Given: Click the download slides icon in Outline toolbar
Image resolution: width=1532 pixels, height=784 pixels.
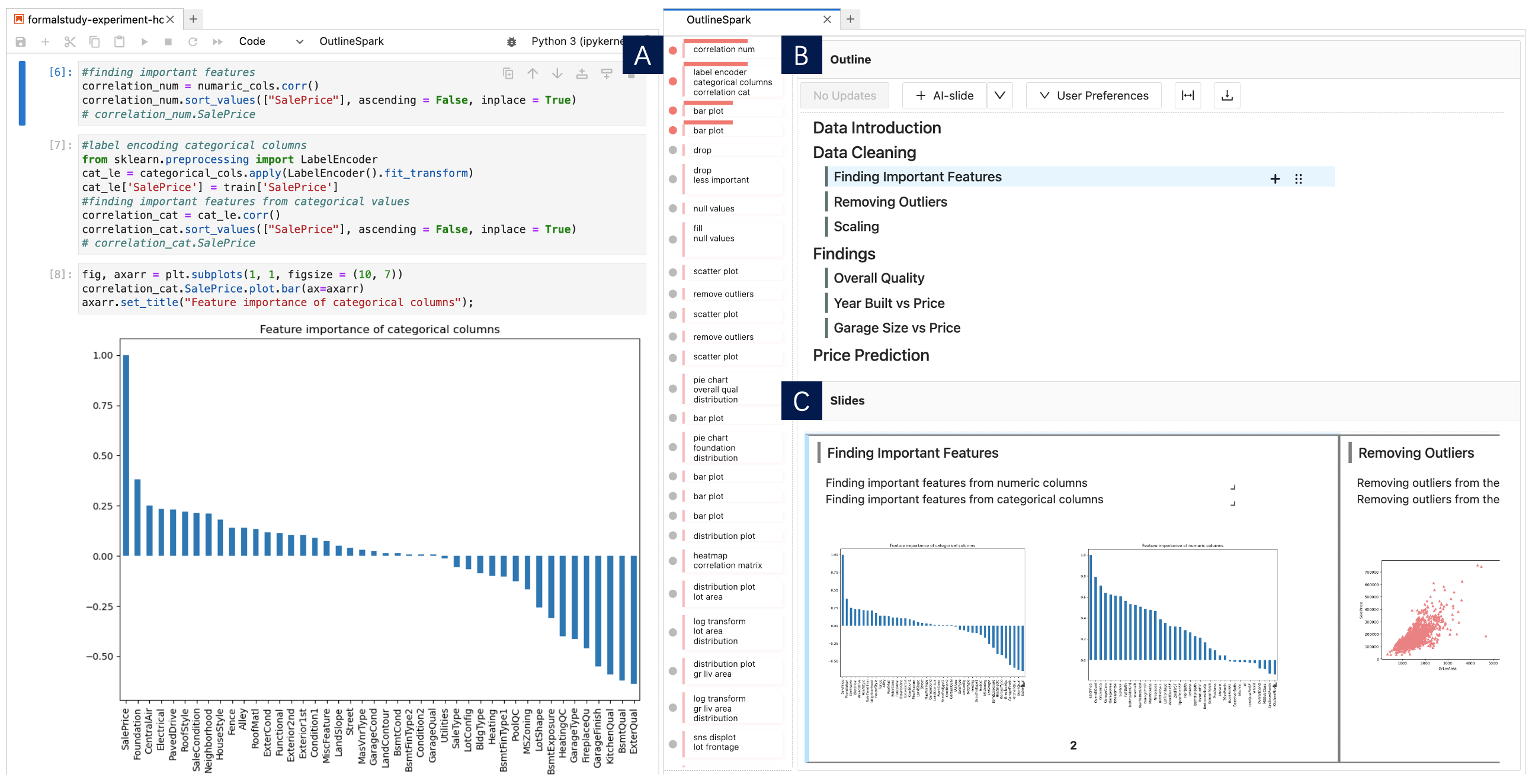Looking at the screenshot, I should (1226, 96).
